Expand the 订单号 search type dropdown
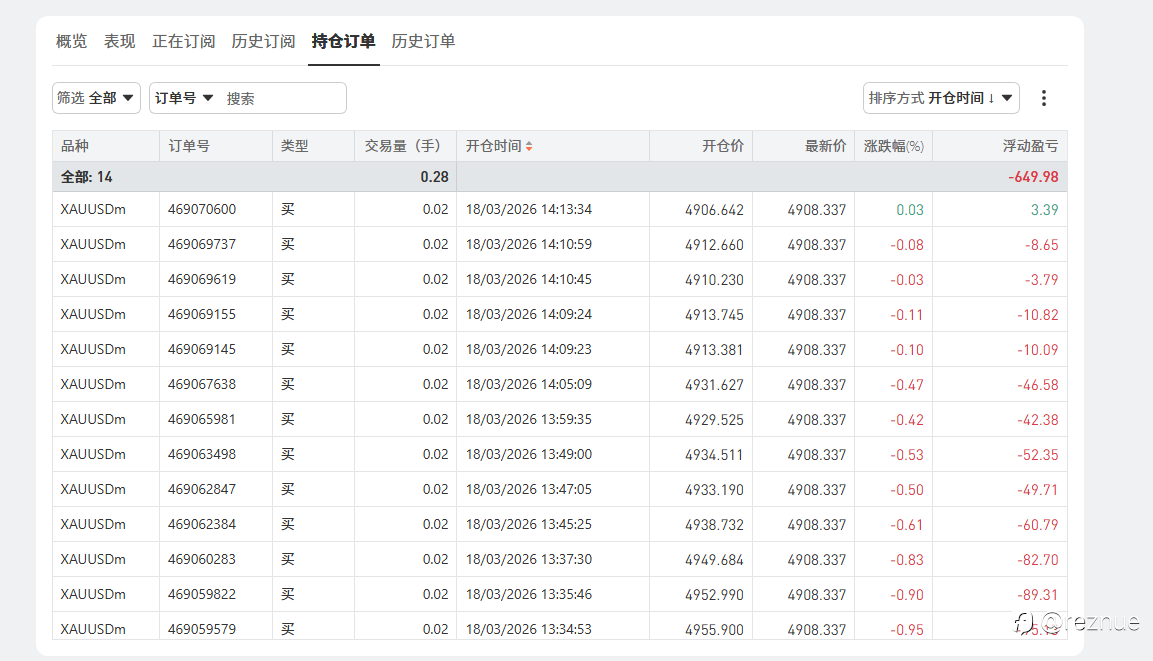This screenshot has width=1153, height=661. (185, 98)
